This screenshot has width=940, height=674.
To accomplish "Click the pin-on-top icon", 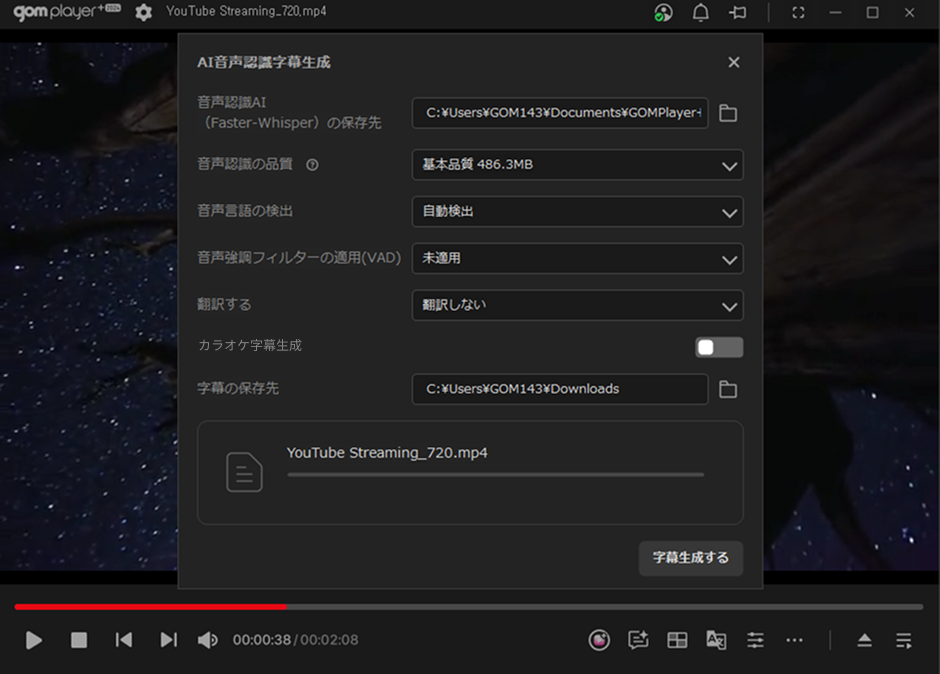I will coord(738,12).
